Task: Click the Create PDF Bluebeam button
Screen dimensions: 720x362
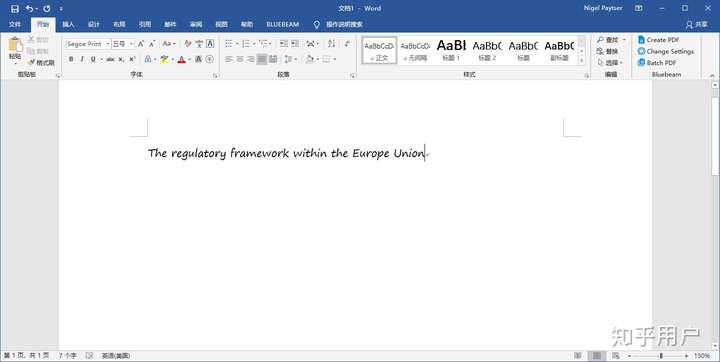Action: pos(658,40)
